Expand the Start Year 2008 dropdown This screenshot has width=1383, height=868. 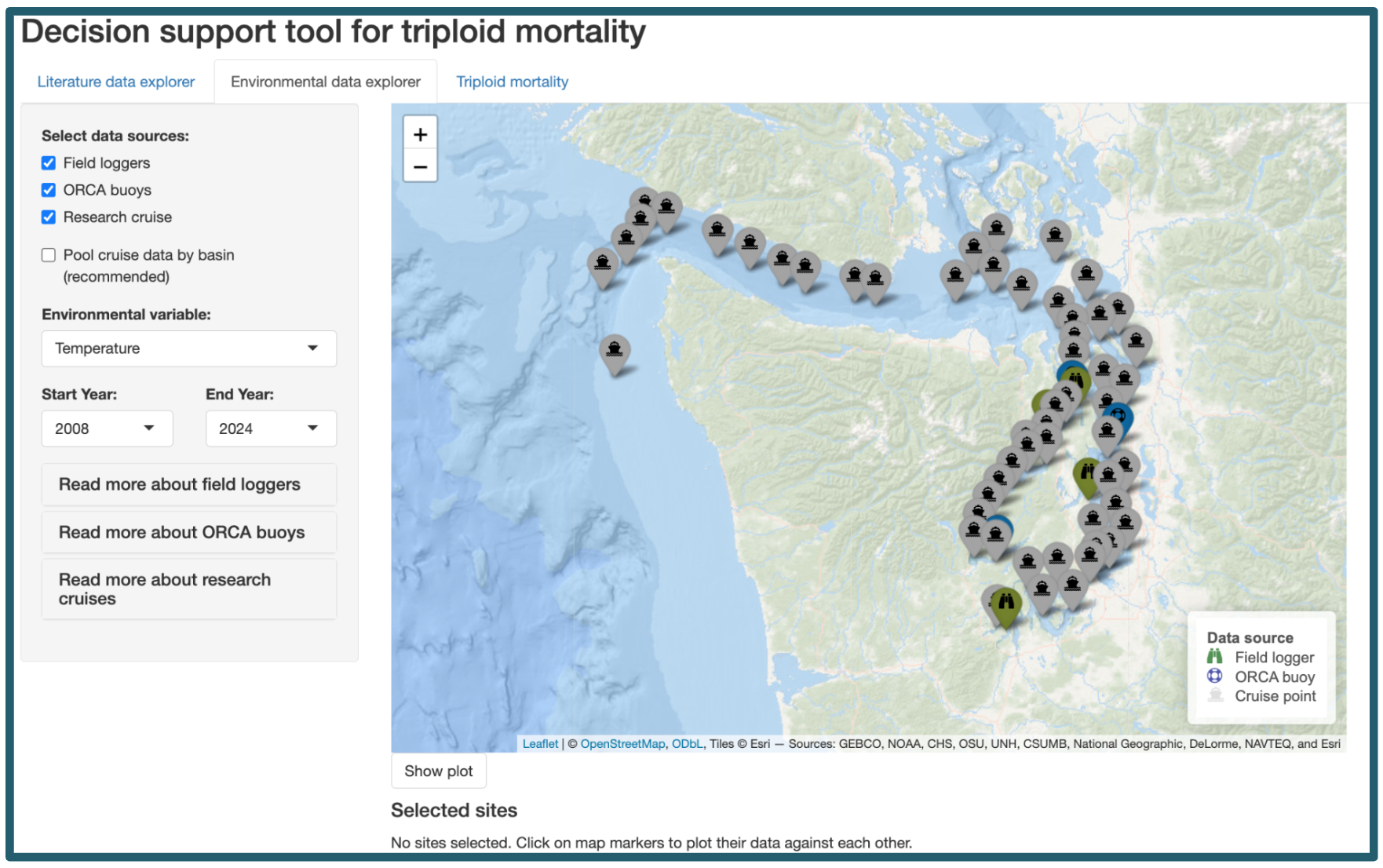pos(107,429)
